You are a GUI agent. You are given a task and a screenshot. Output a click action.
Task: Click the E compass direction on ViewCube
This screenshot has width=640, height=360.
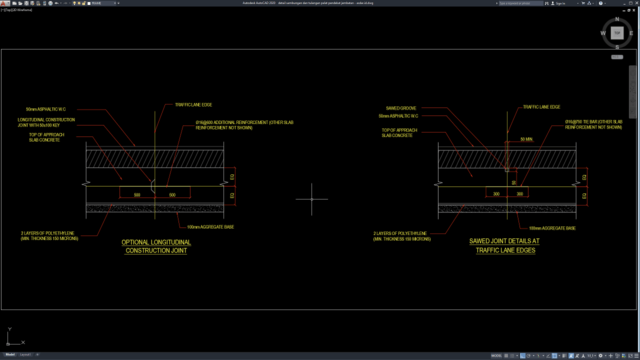631,33
